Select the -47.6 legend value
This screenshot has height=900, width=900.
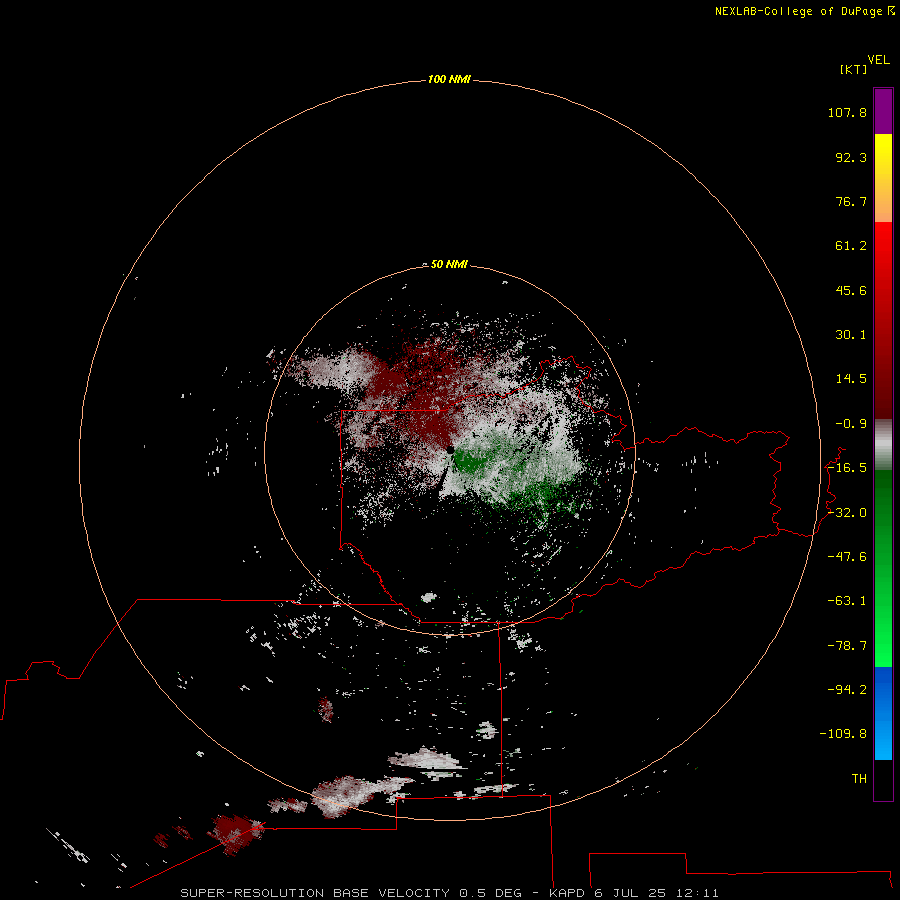[847, 557]
